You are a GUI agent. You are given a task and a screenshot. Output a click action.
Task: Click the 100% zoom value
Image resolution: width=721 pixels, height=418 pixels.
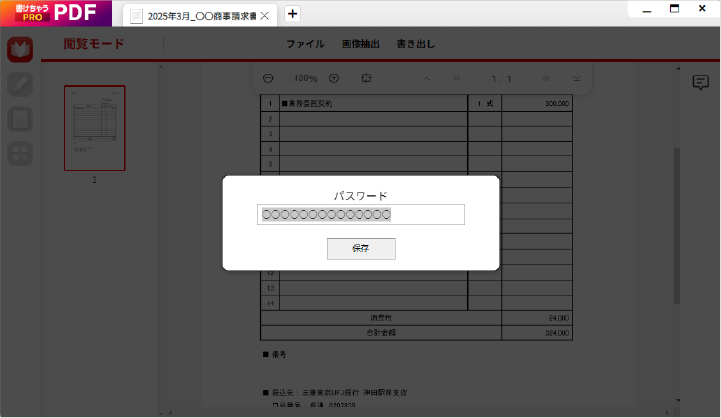[306, 79]
